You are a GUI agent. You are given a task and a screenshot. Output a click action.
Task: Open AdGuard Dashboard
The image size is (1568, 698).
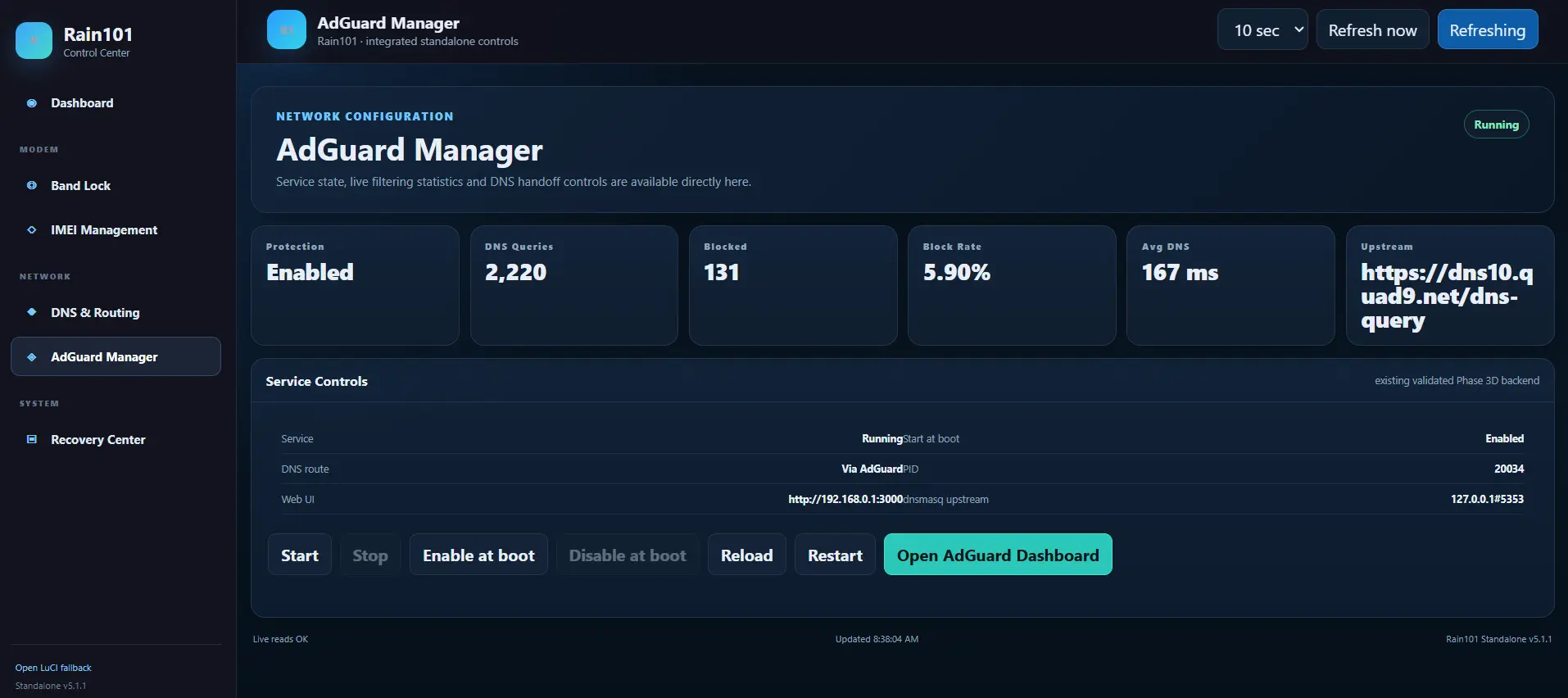tap(998, 555)
